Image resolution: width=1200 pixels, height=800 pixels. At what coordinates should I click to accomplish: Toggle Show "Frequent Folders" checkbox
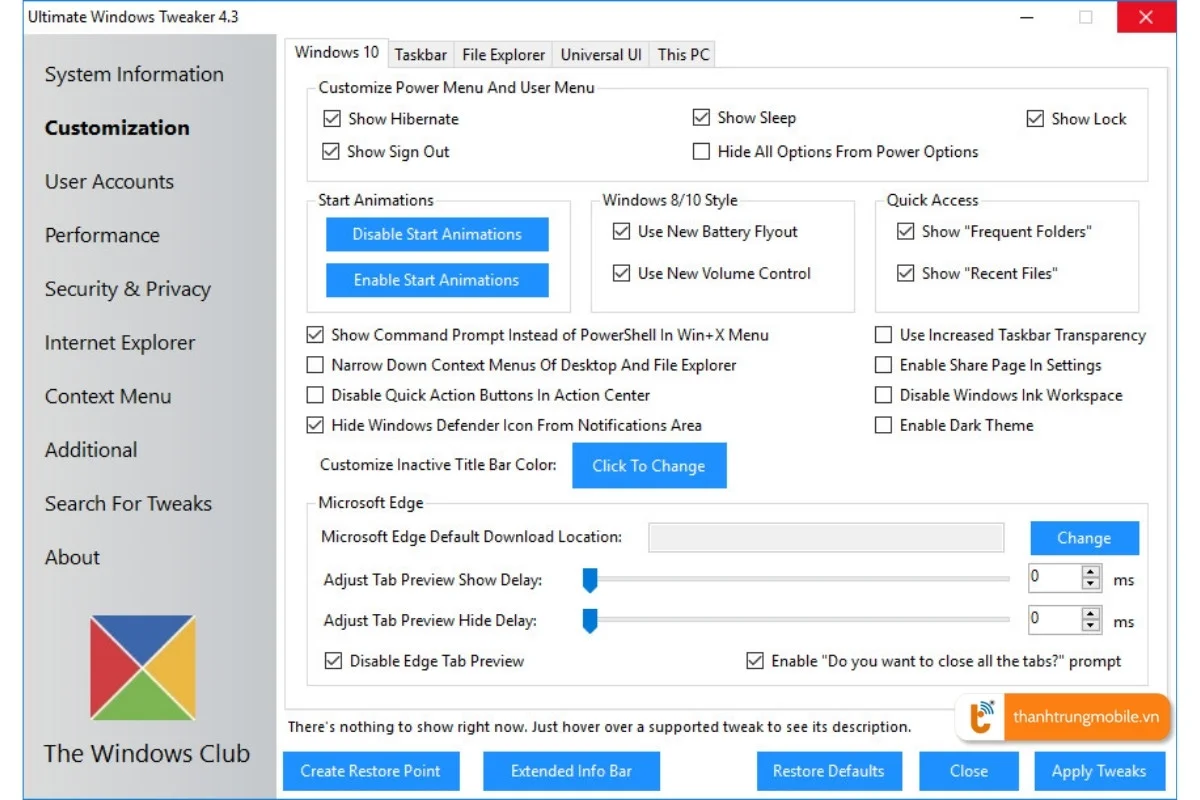pyautogui.click(x=905, y=232)
